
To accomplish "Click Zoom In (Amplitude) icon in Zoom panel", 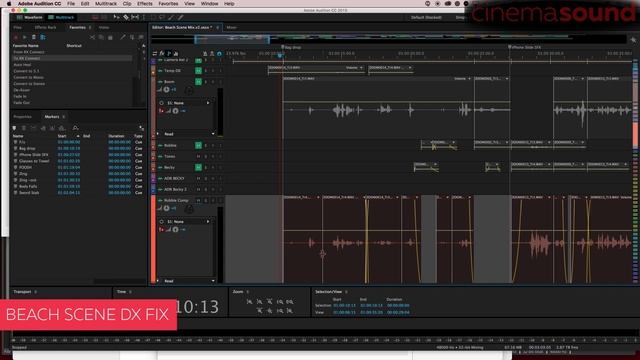I will click(249, 302).
